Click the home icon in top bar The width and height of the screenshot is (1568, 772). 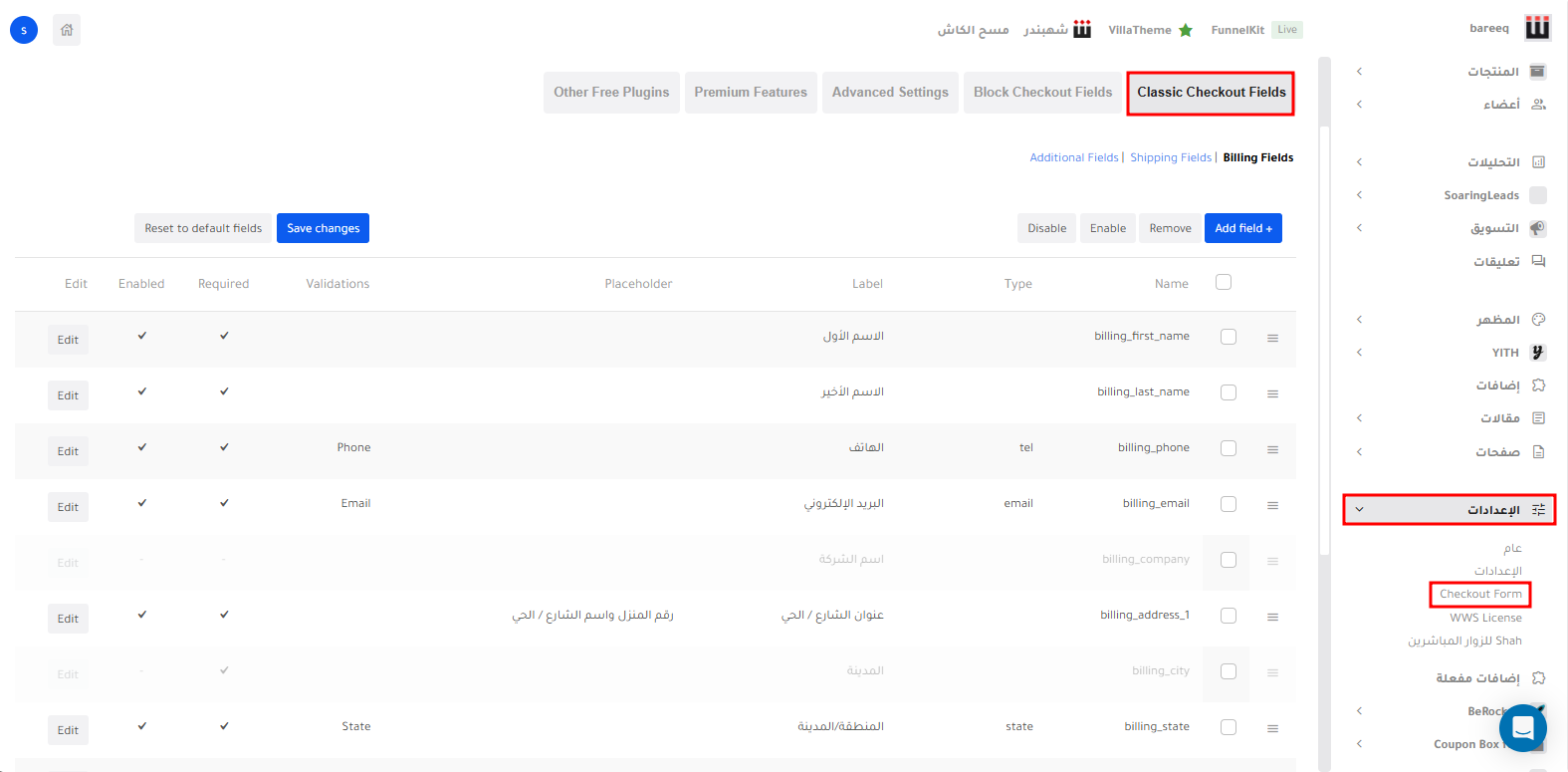tap(67, 30)
